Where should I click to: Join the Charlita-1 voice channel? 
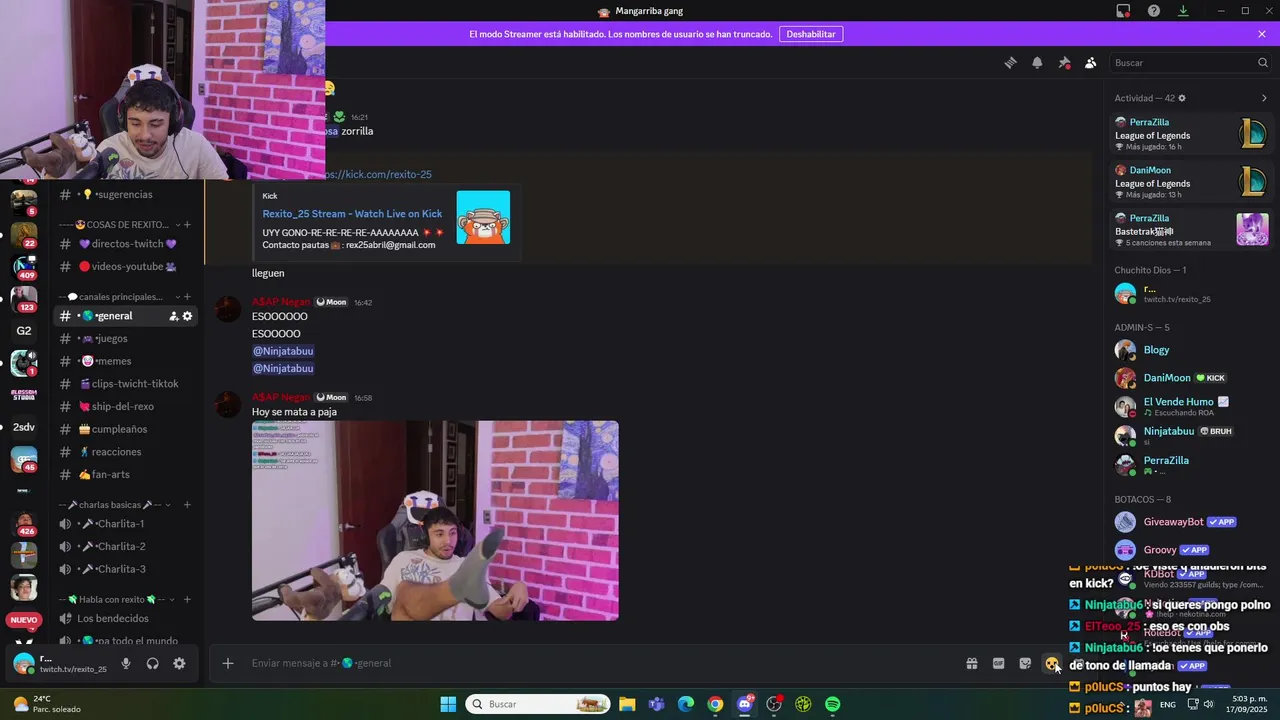point(127,524)
